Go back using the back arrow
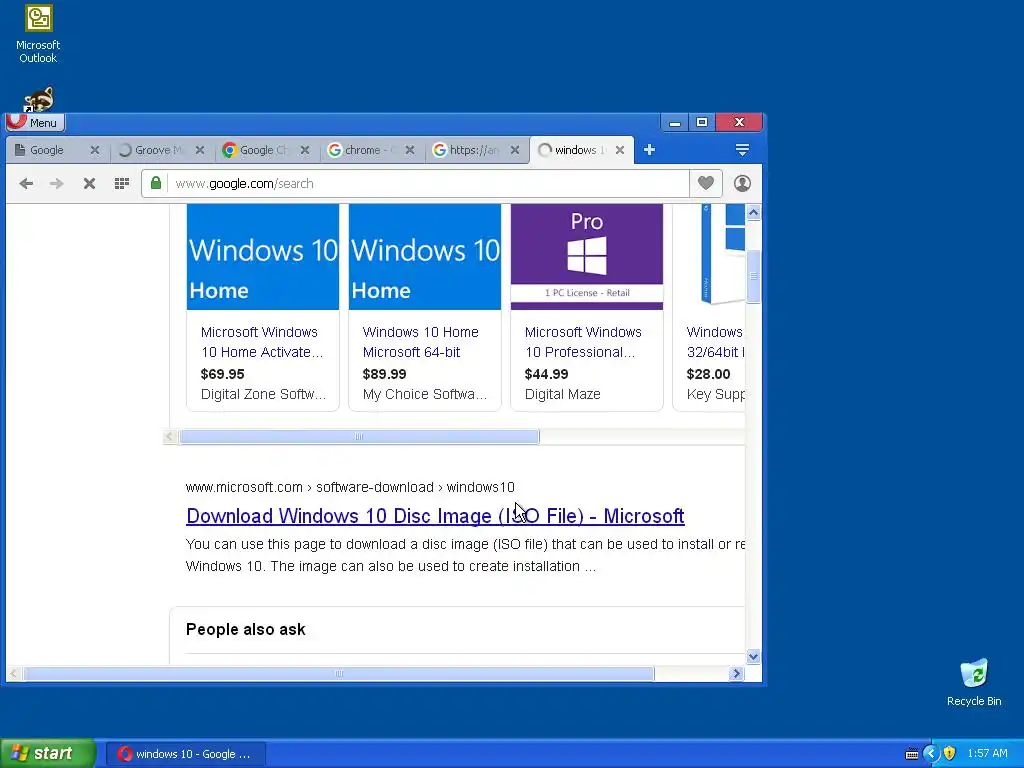Image resolution: width=1024 pixels, height=768 pixels. tap(26, 184)
